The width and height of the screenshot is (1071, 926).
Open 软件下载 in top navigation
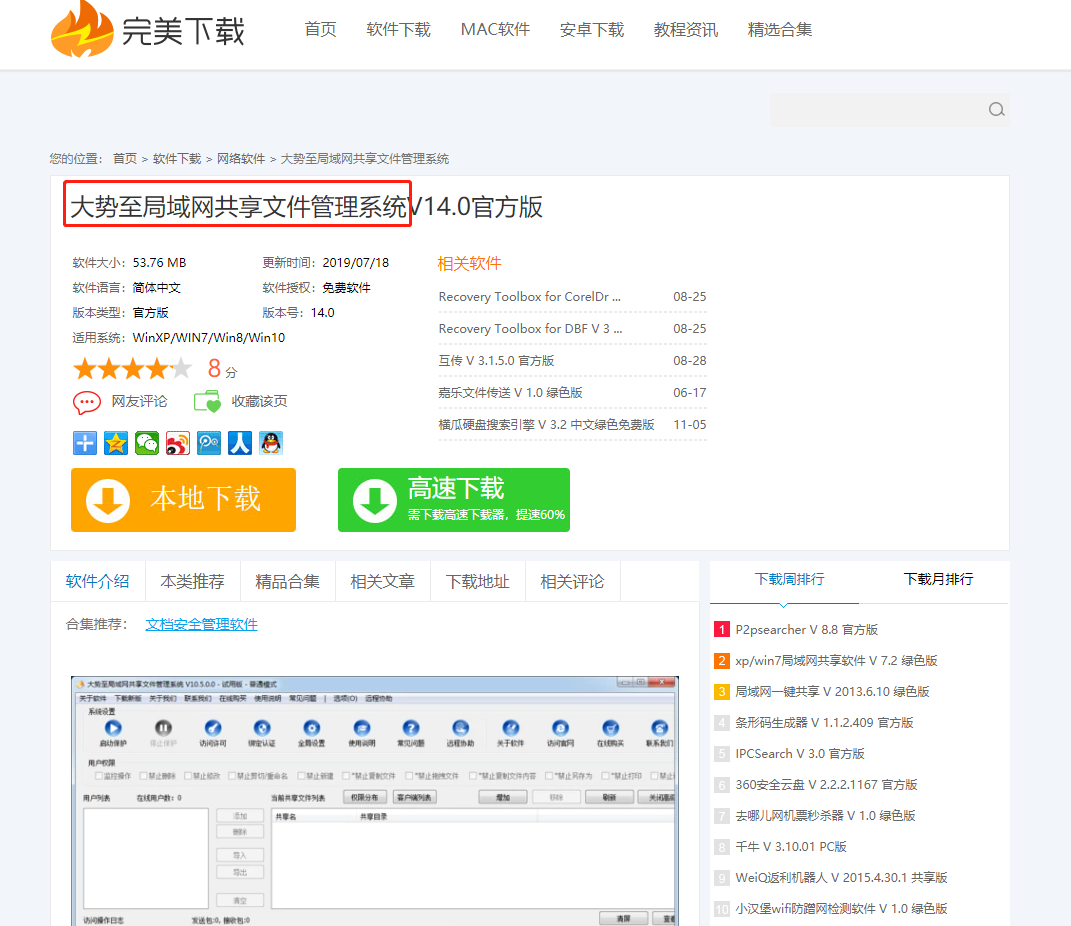click(398, 30)
